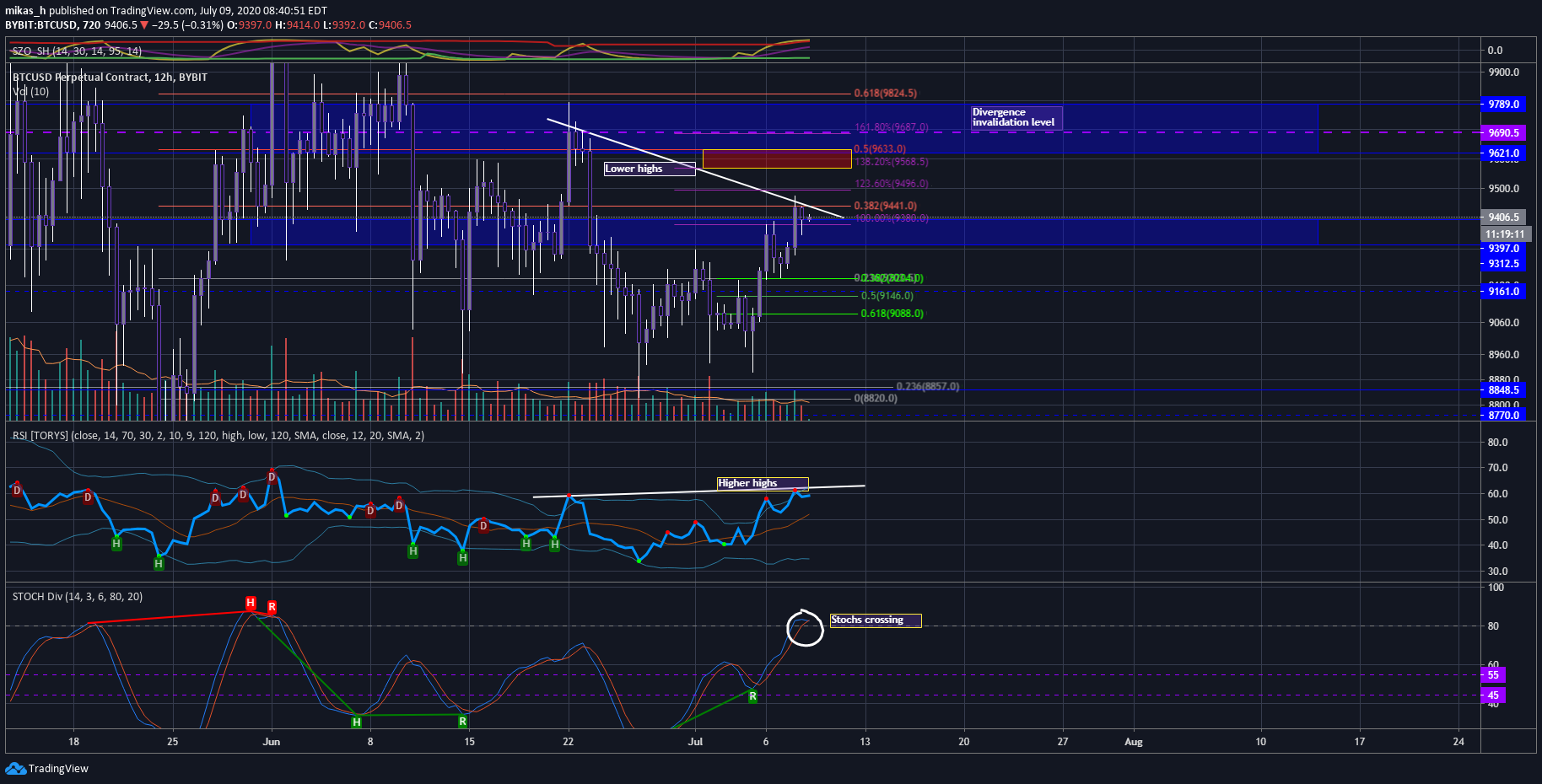Select the 'Higher highs' label on RSI
The image size is (1542, 784).
coord(763,483)
